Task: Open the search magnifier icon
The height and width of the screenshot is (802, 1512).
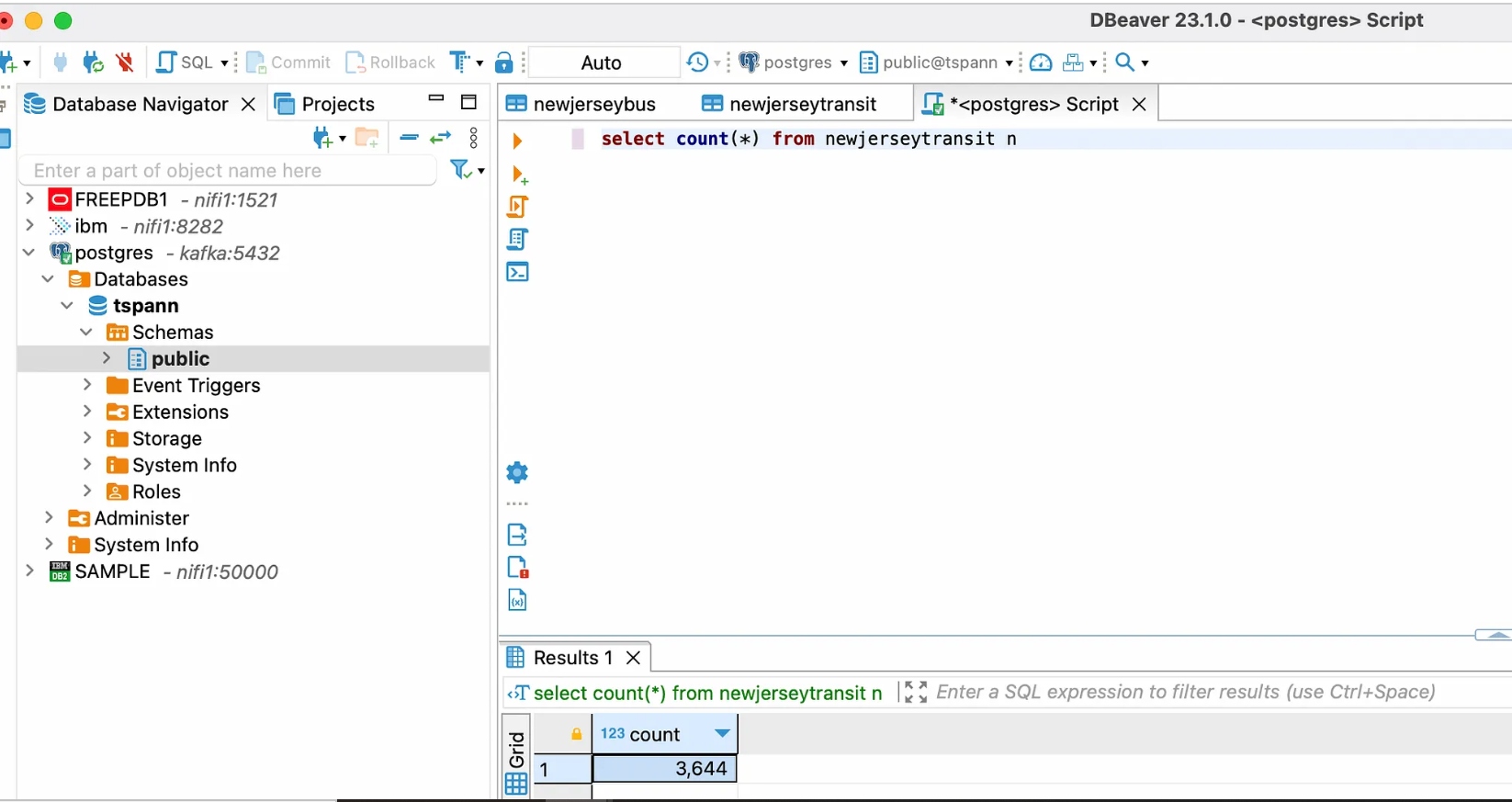Action: pyautogui.click(x=1124, y=62)
